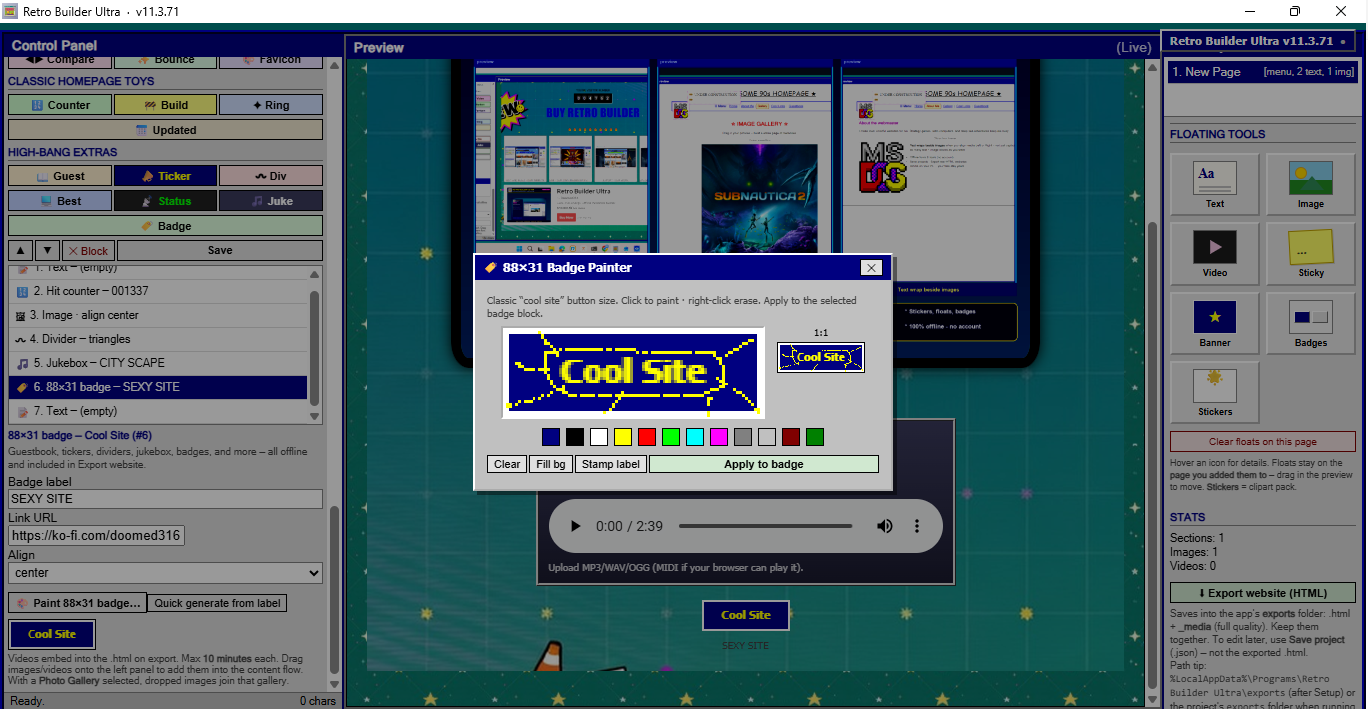
Task: Click Cool Site badge in preview
Action: pos(746,615)
